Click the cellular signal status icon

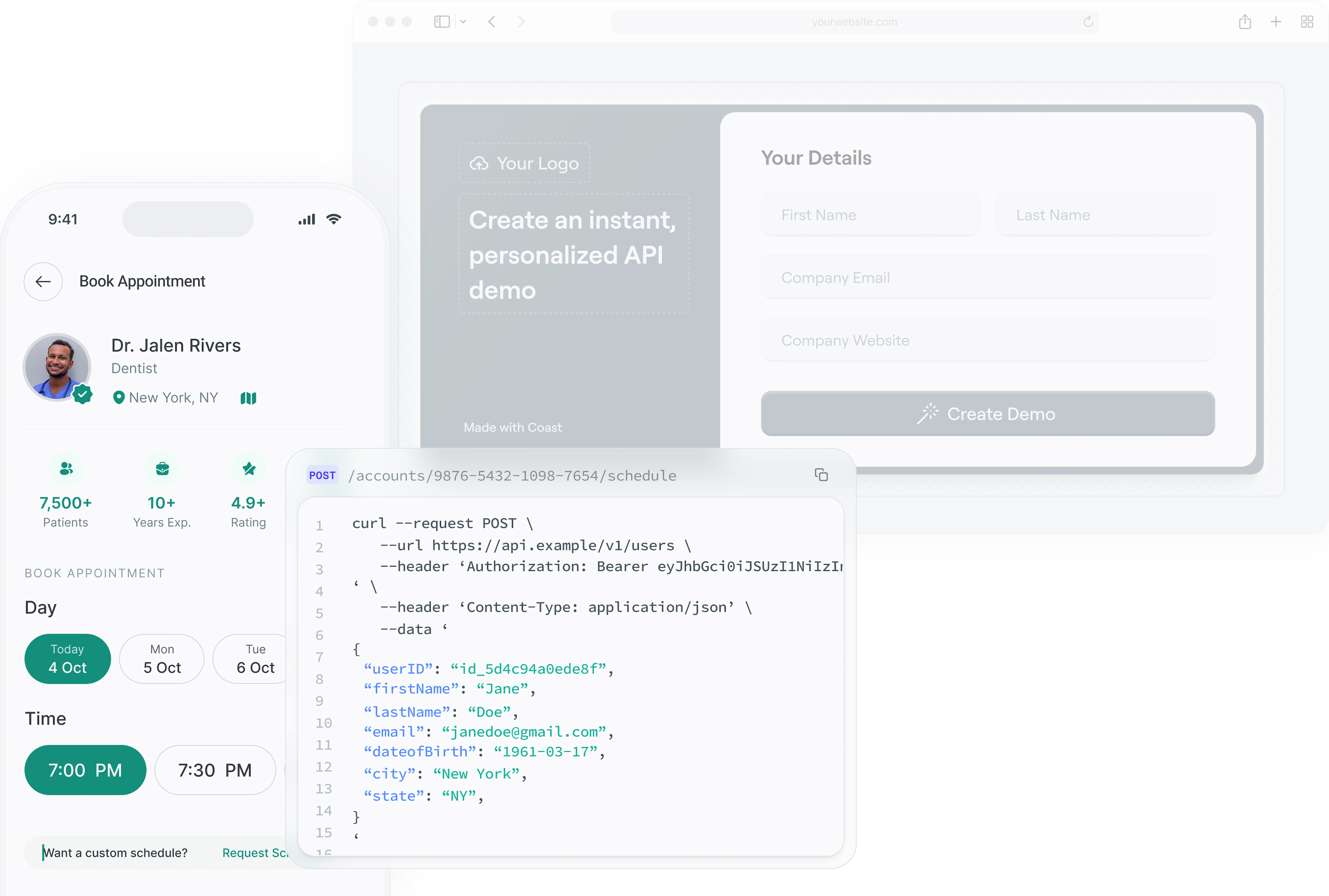point(307,219)
